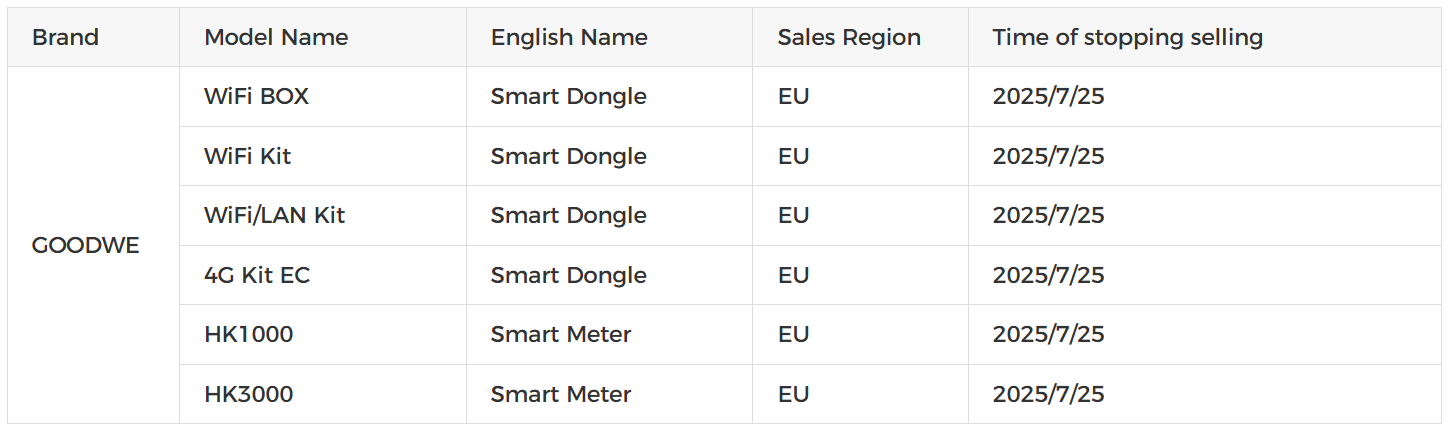This screenshot has height=428, width=1448.
Task: Click the date in the WiFi BOX row
Action: (x=1048, y=97)
